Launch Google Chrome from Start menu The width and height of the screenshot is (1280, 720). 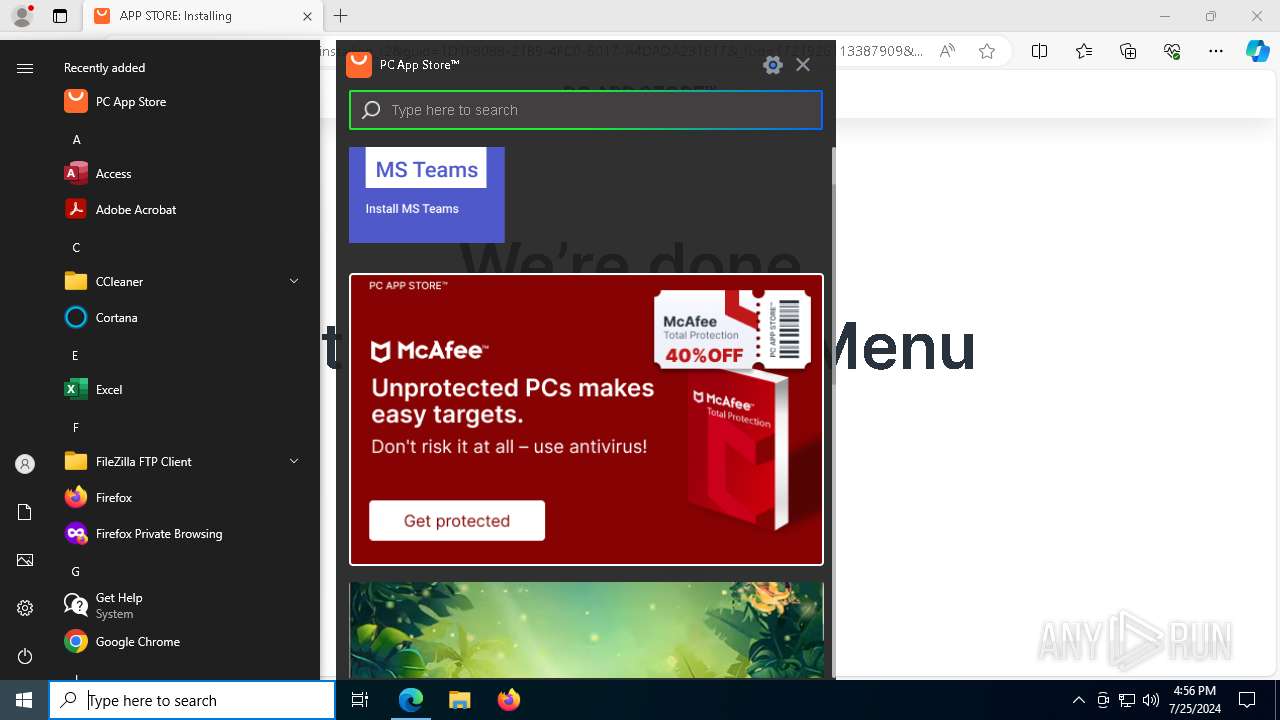[x=184, y=642]
